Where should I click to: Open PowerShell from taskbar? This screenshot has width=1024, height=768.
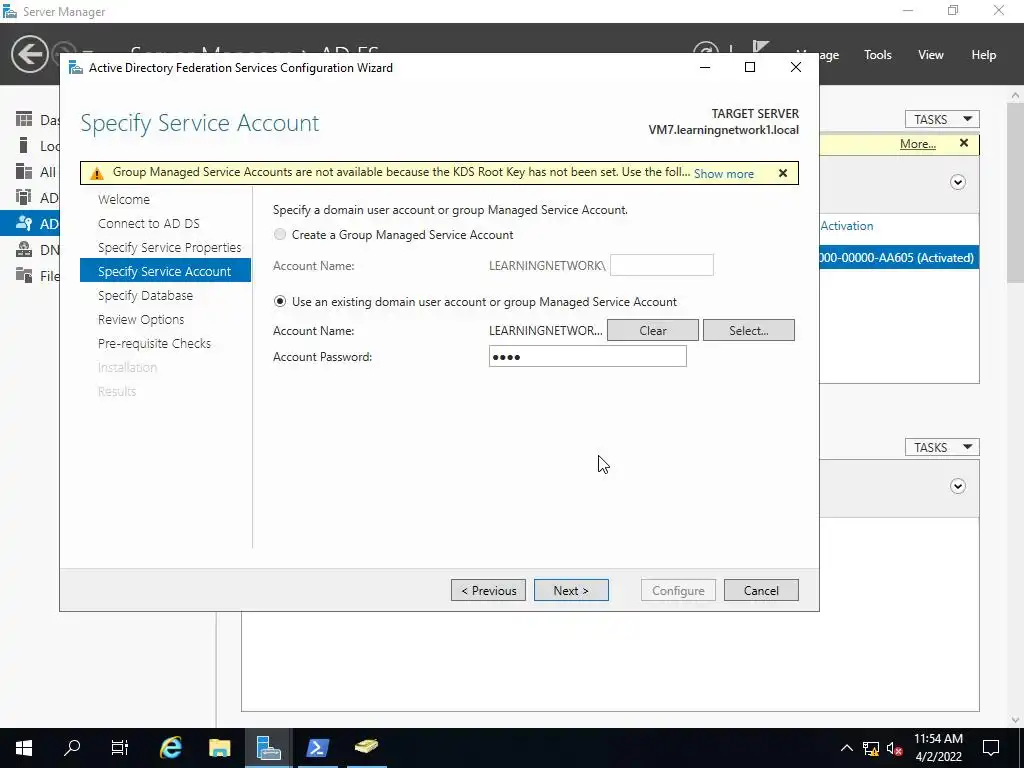pos(317,747)
